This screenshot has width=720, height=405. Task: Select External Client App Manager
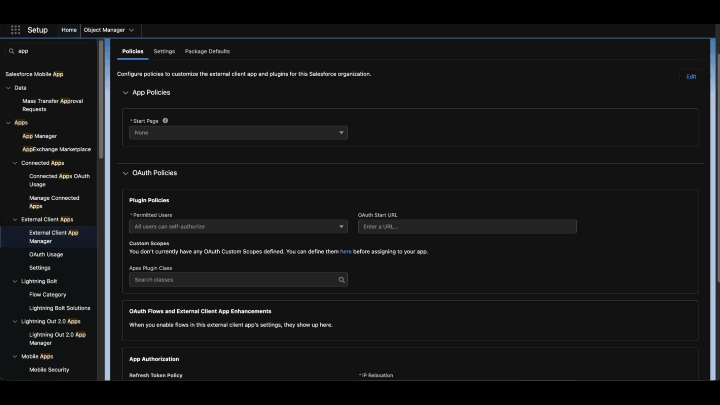point(53,237)
